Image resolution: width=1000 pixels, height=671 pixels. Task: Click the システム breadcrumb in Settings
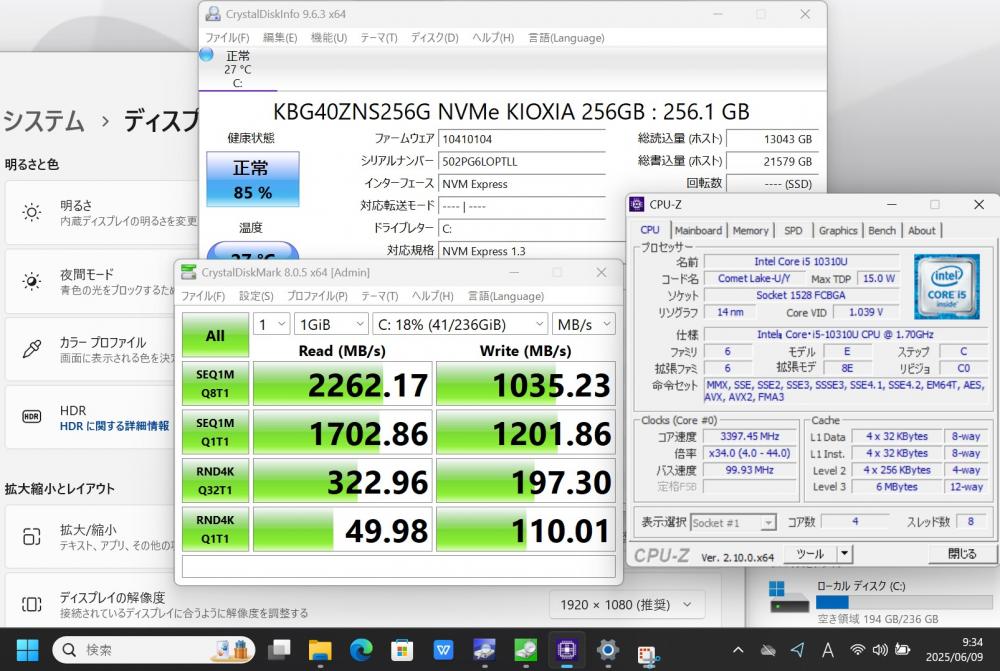click(43, 121)
